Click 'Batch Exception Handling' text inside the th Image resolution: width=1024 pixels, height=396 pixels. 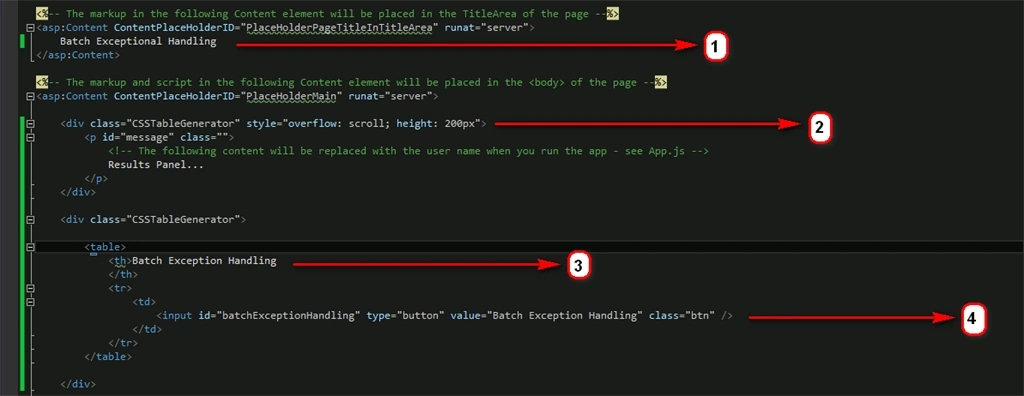click(204, 261)
